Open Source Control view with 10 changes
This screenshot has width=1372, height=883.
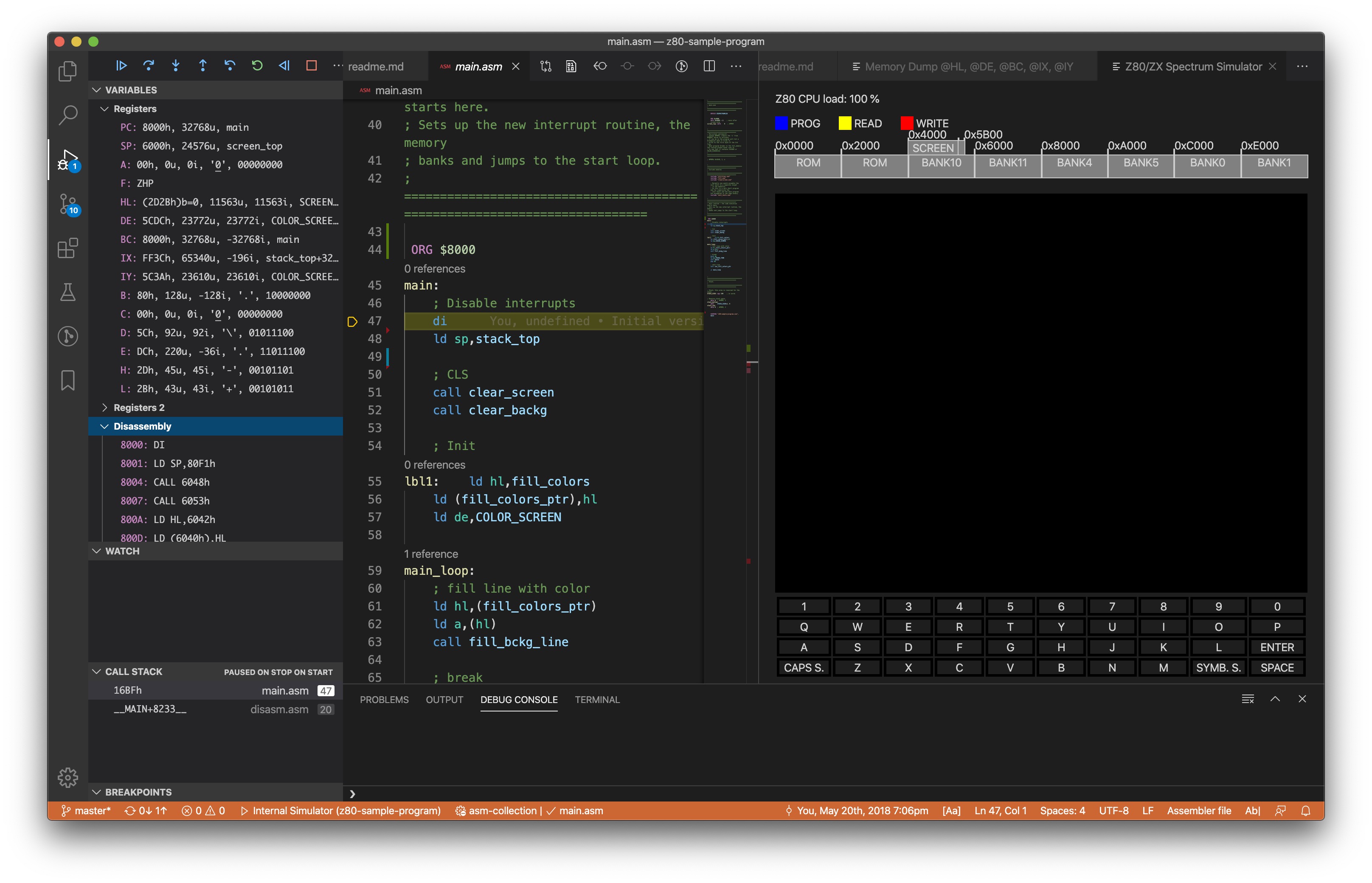(67, 204)
